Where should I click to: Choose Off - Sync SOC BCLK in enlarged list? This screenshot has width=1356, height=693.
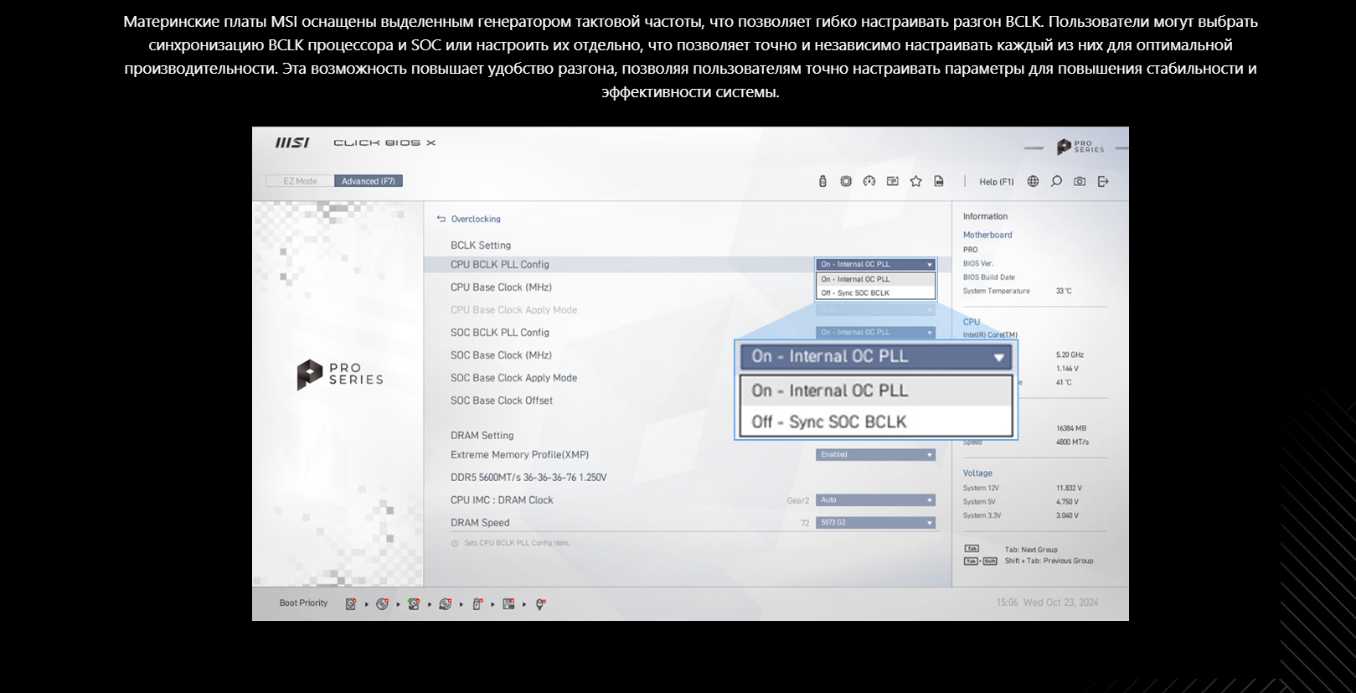click(876, 422)
